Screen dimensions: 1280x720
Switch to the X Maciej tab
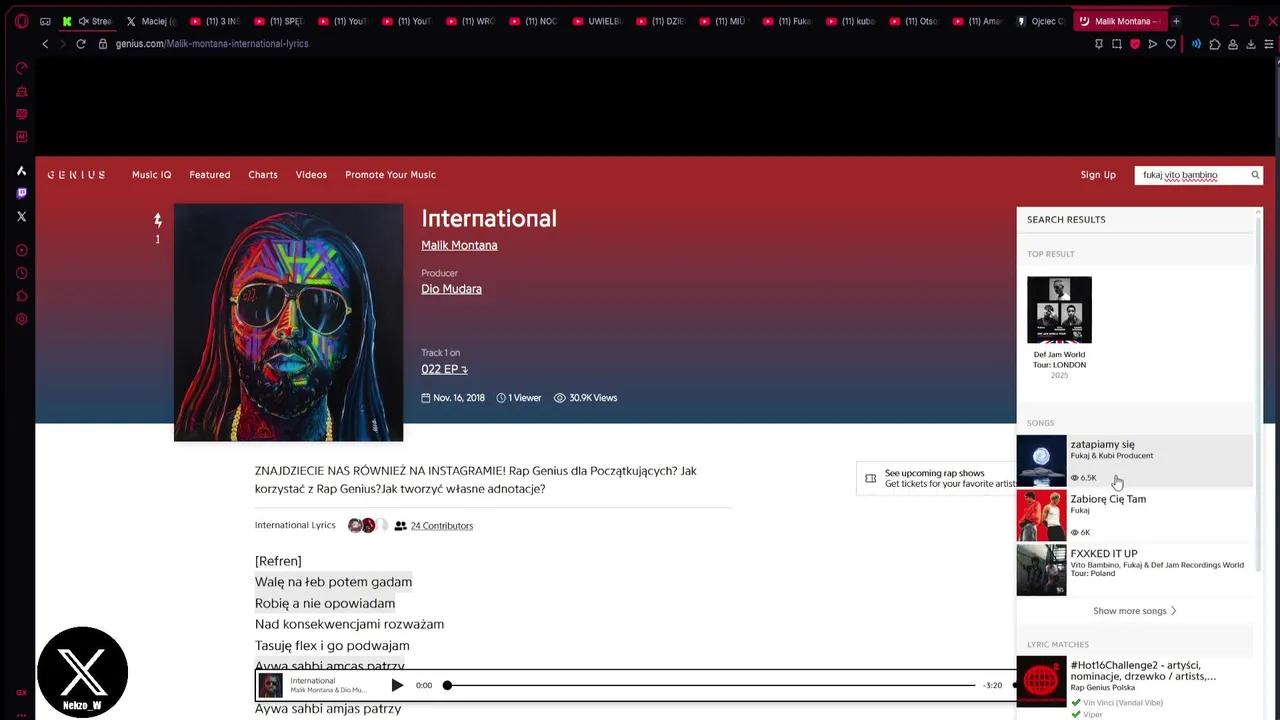[x=151, y=21]
